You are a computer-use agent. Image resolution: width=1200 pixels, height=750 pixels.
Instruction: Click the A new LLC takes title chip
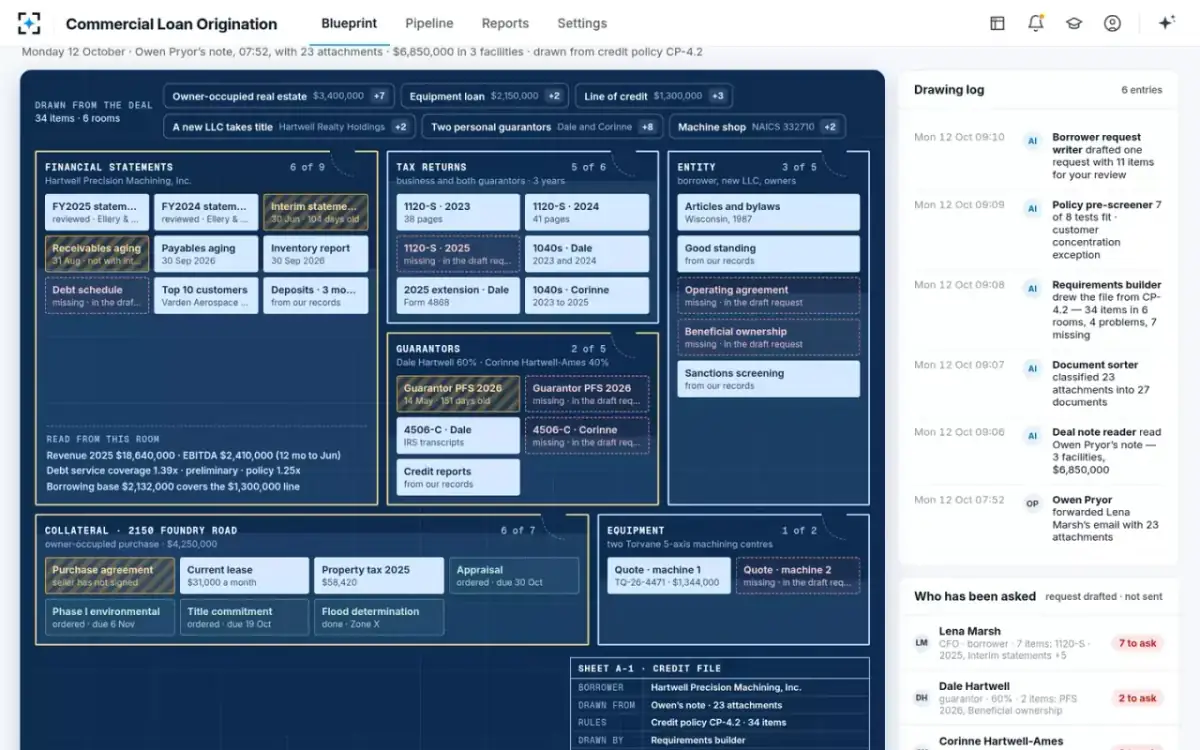click(289, 127)
